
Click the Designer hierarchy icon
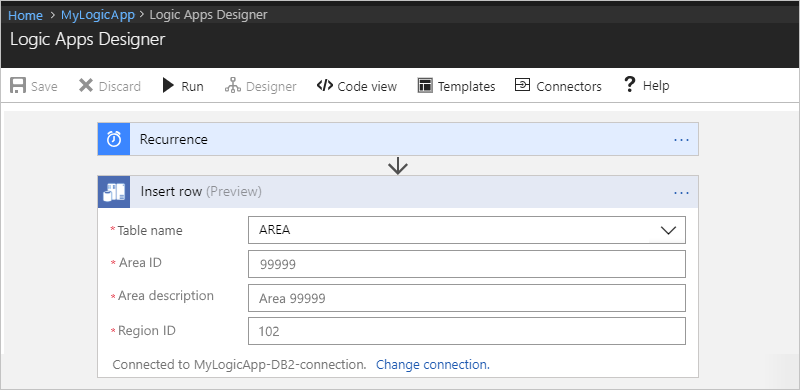pos(233,85)
